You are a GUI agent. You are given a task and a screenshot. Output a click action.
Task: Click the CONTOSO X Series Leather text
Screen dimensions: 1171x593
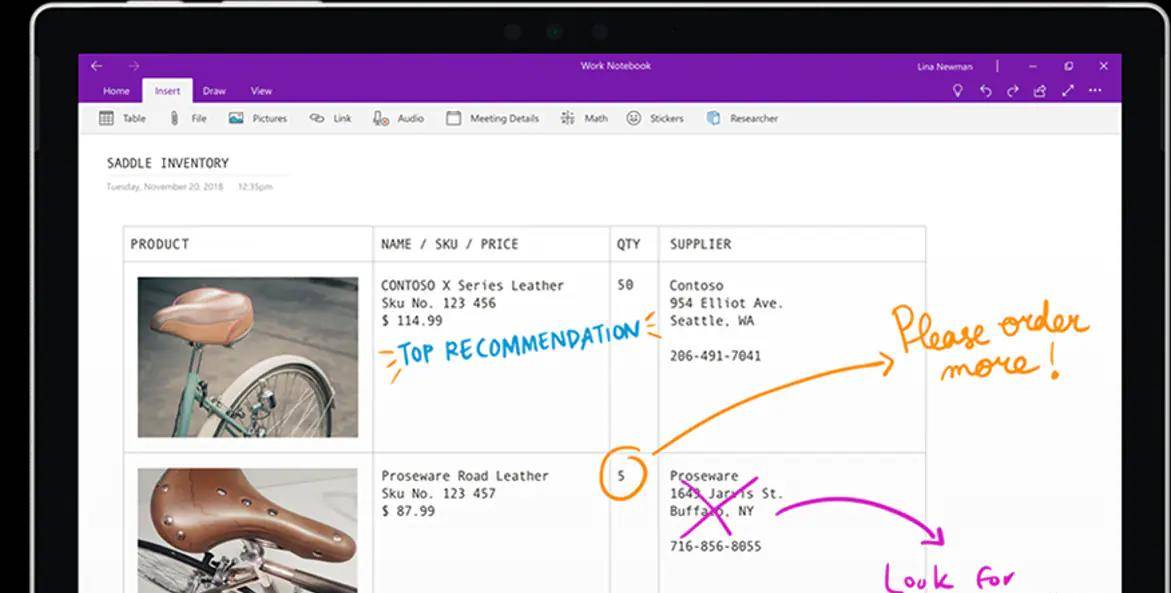(x=472, y=285)
